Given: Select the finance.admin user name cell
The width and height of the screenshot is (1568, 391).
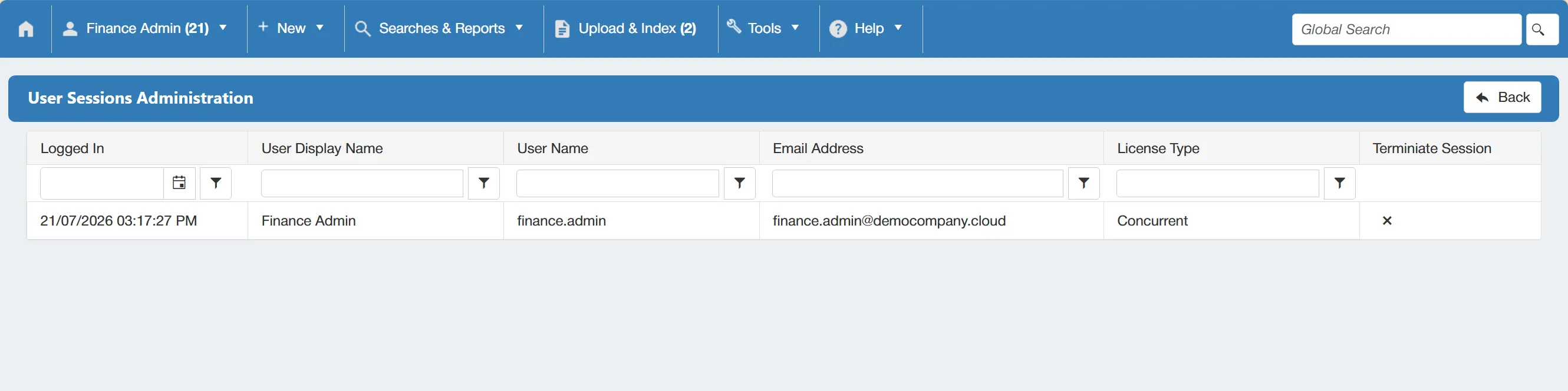Looking at the screenshot, I should [631, 221].
